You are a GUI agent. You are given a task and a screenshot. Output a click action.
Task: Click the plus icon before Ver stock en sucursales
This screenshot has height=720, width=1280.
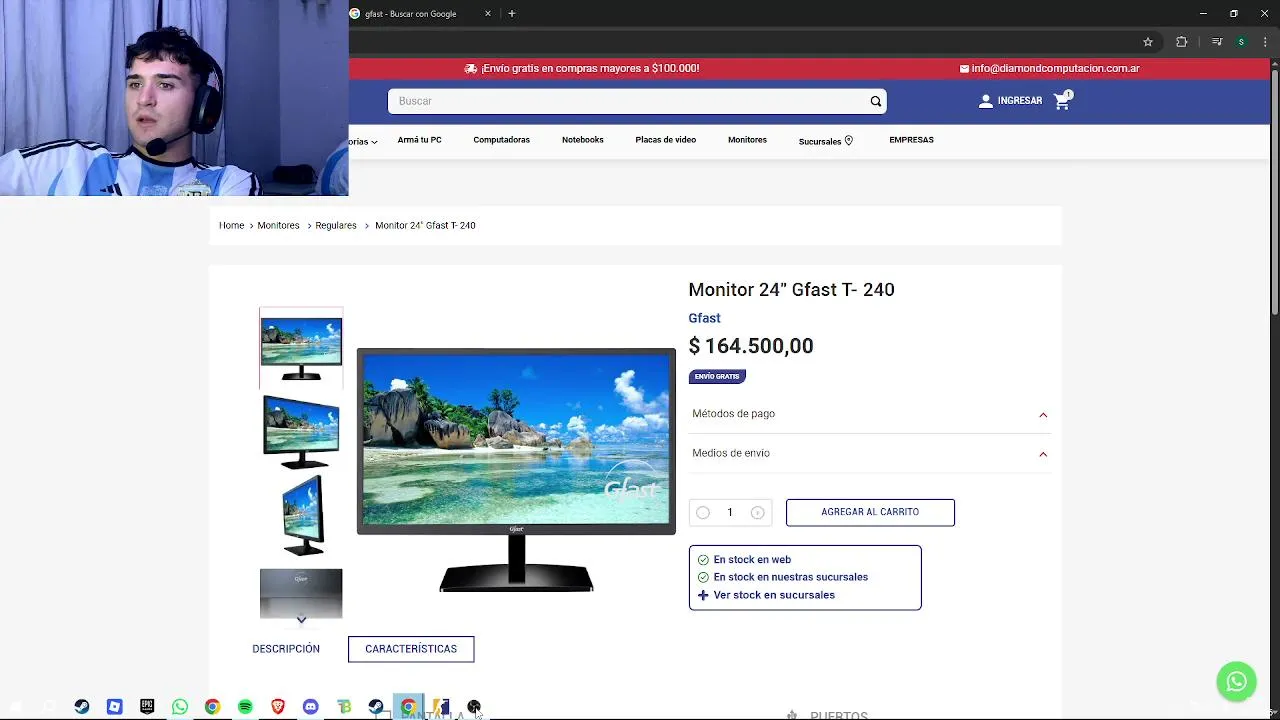703,595
